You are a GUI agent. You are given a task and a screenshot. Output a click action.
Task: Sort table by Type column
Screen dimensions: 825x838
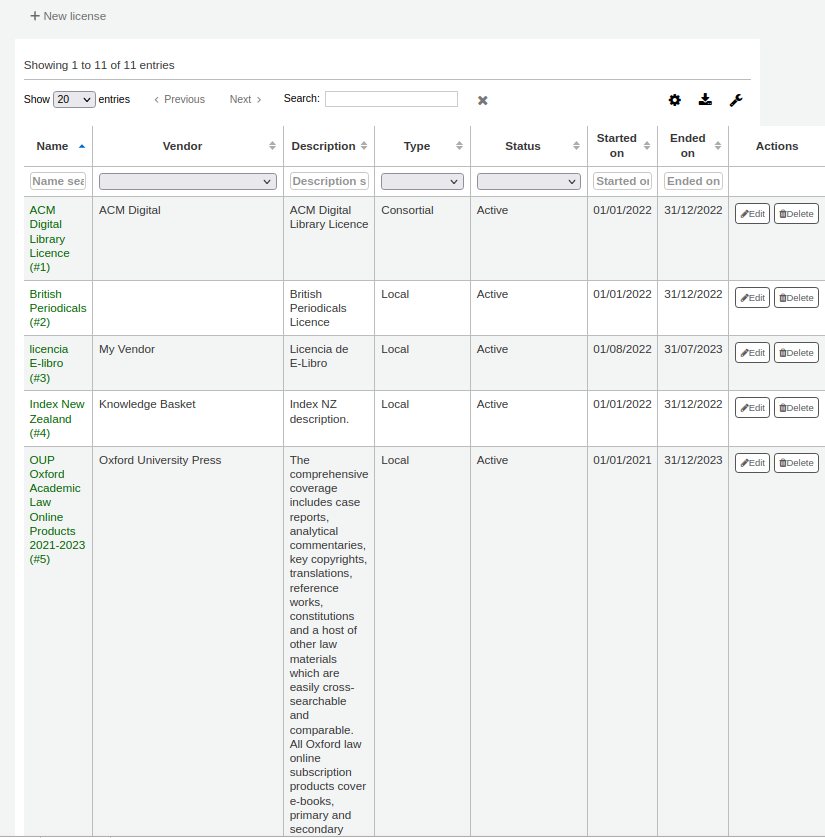(422, 146)
